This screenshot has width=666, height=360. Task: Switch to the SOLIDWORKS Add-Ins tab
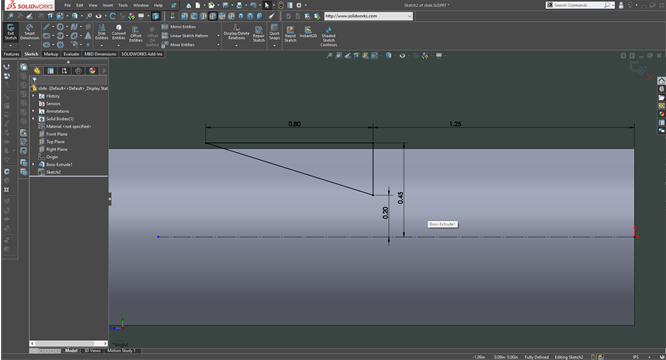142,54
